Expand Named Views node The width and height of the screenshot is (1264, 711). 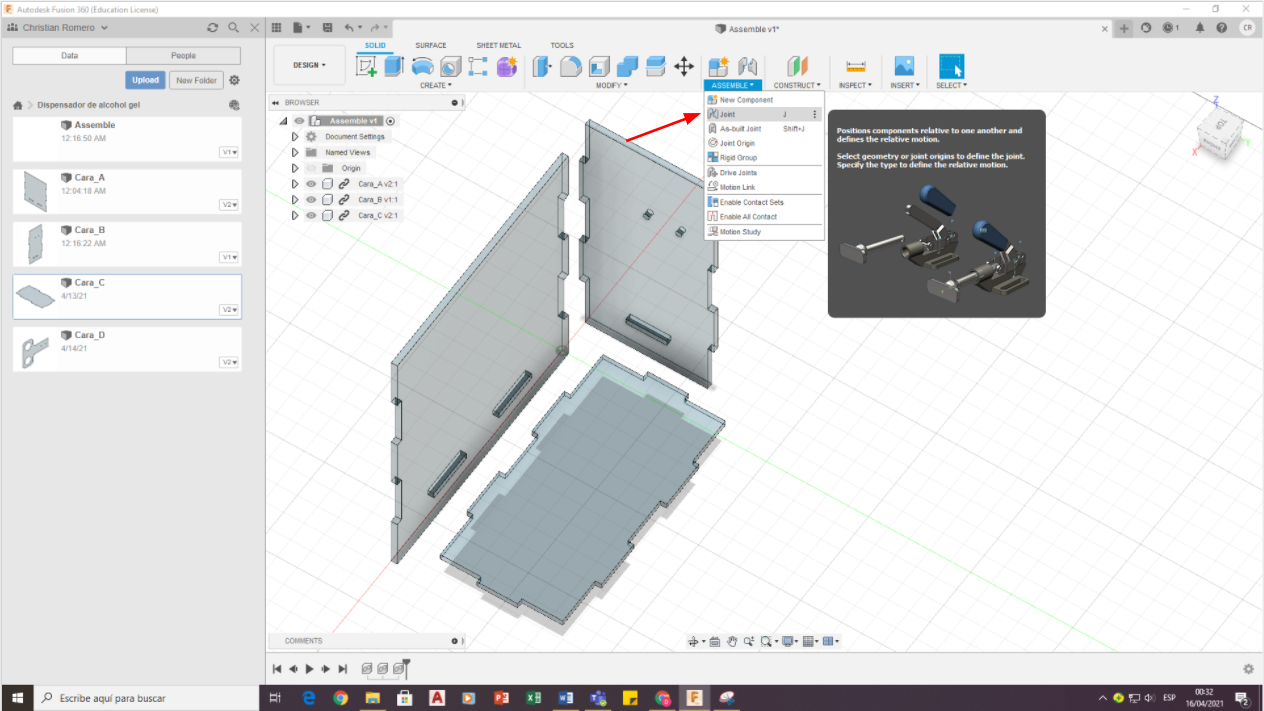[295, 153]
